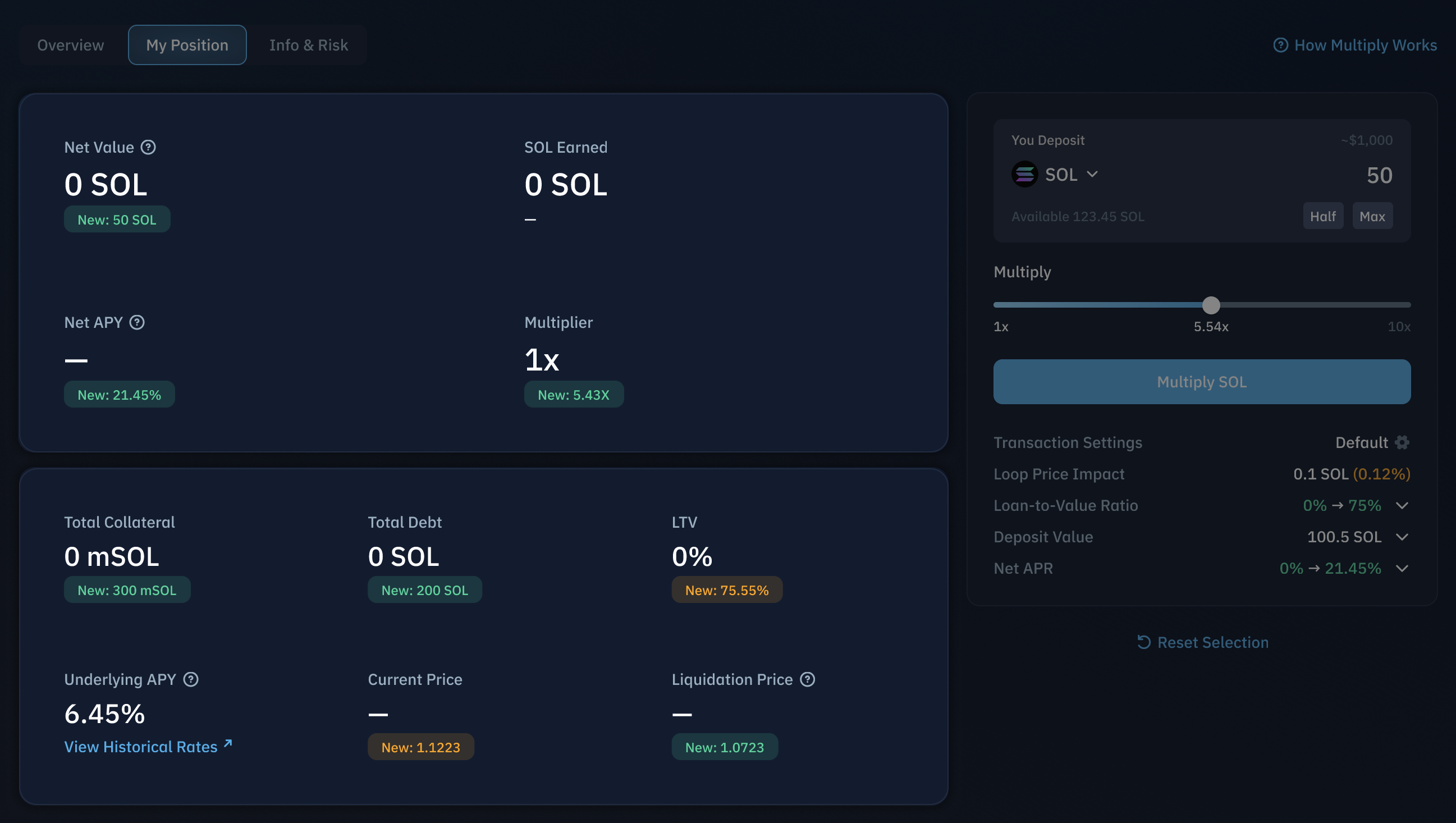Click the Liquidation Price help icon
Viewport: 1456px width, 823px height.
807,679
